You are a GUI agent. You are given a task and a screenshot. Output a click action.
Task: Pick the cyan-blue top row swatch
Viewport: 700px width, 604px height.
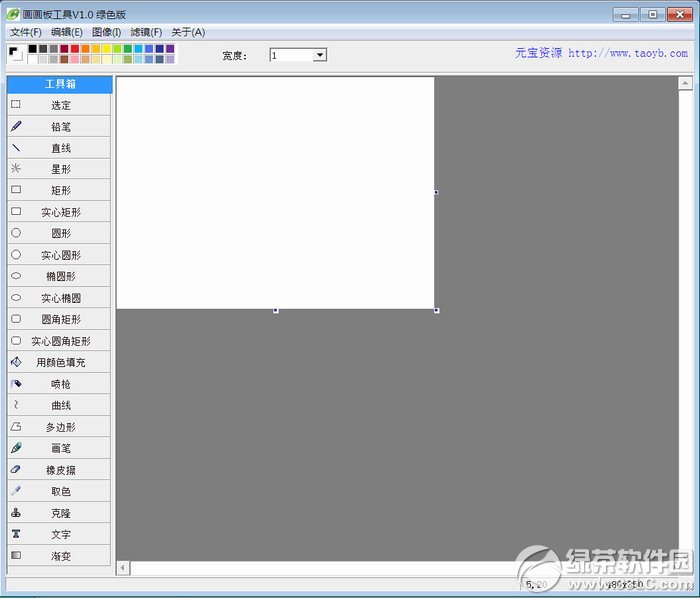[138, 49]
